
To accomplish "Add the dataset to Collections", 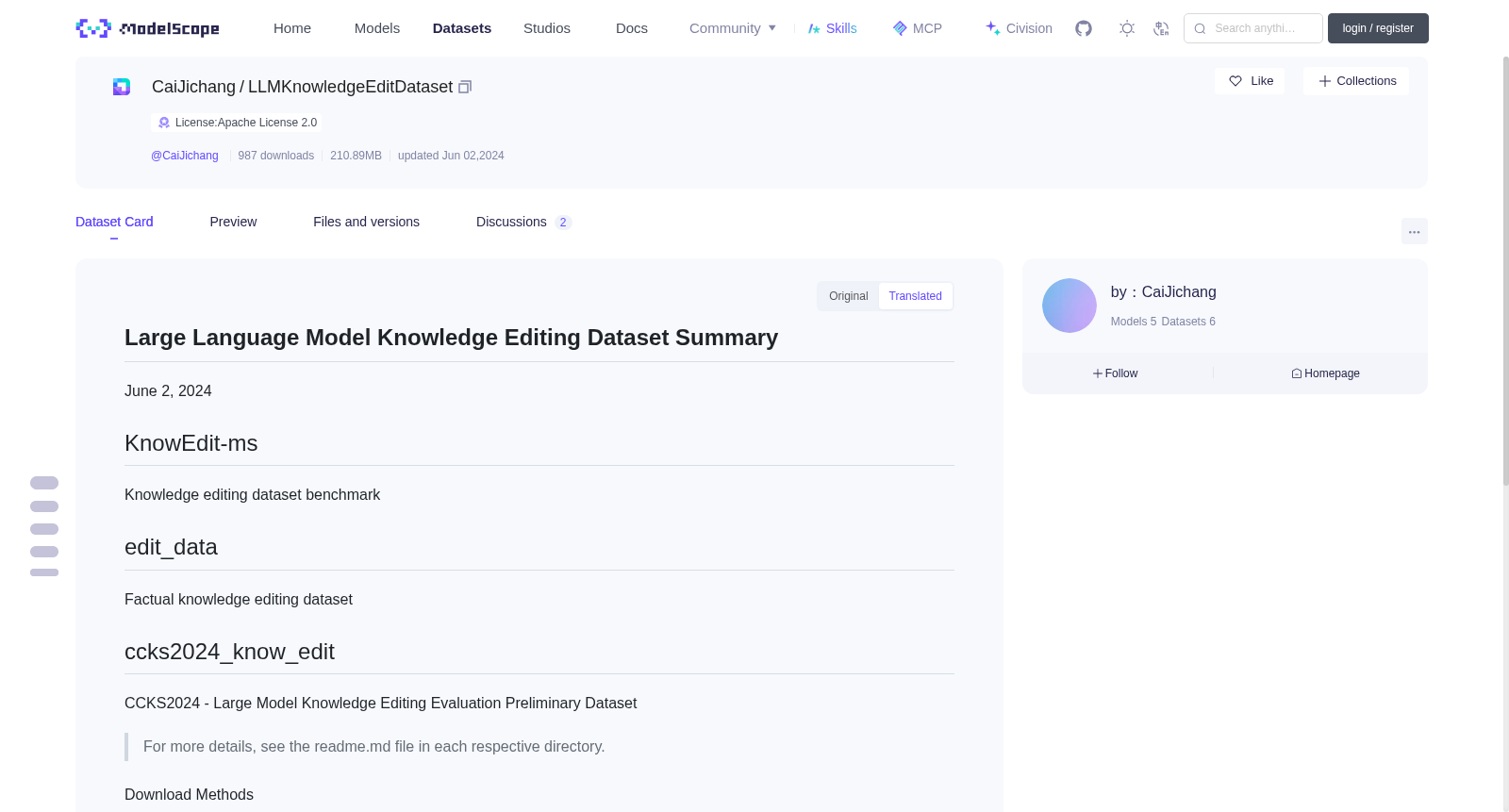I will (x=1356, y=81).
